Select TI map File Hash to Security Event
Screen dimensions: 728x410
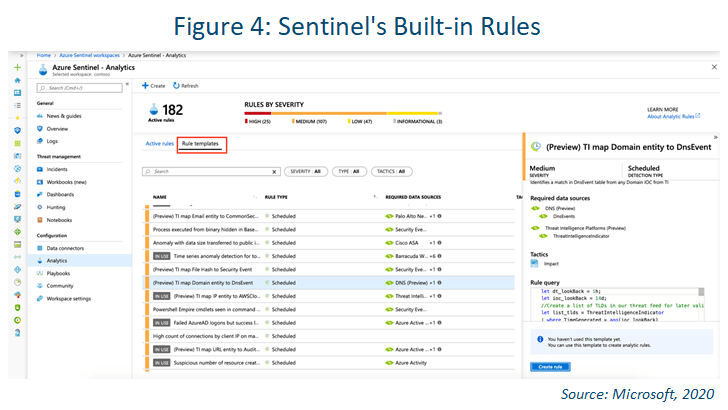[329, 269]
